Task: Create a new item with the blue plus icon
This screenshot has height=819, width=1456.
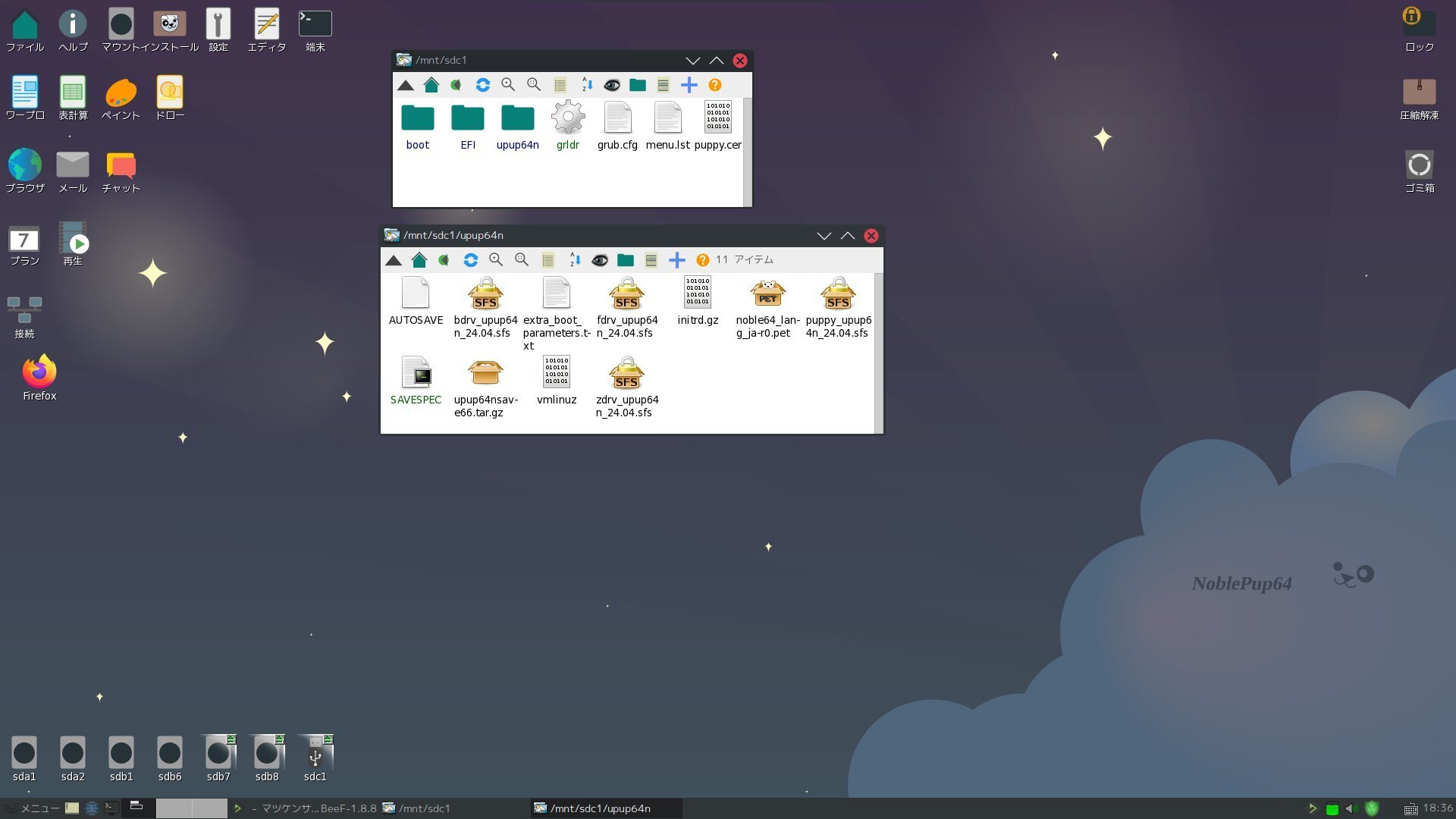Action: [x=677, y=259]
